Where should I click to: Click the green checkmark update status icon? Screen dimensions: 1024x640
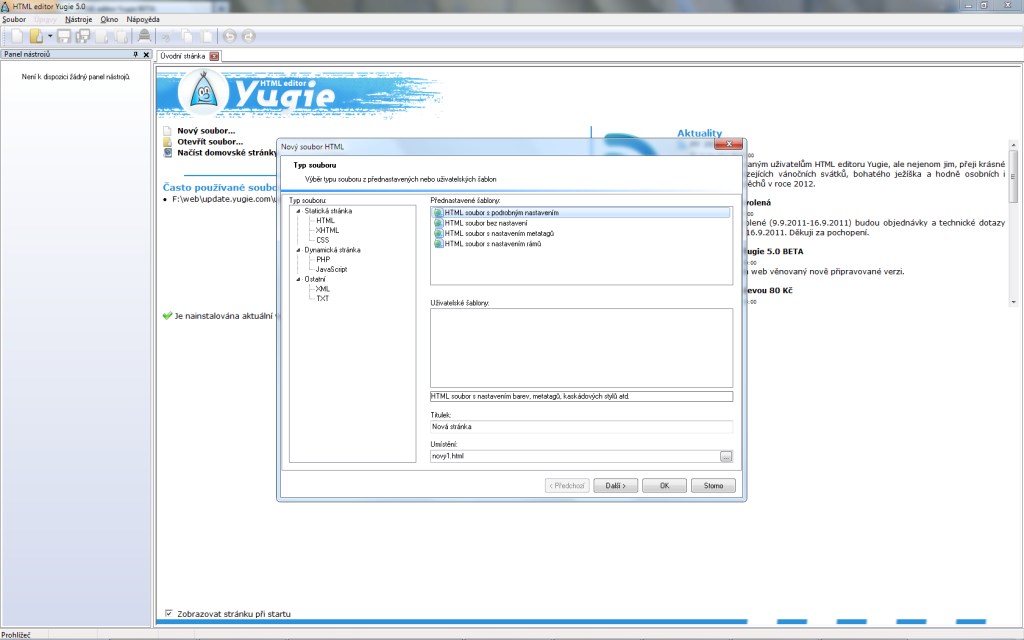[167, 316]
